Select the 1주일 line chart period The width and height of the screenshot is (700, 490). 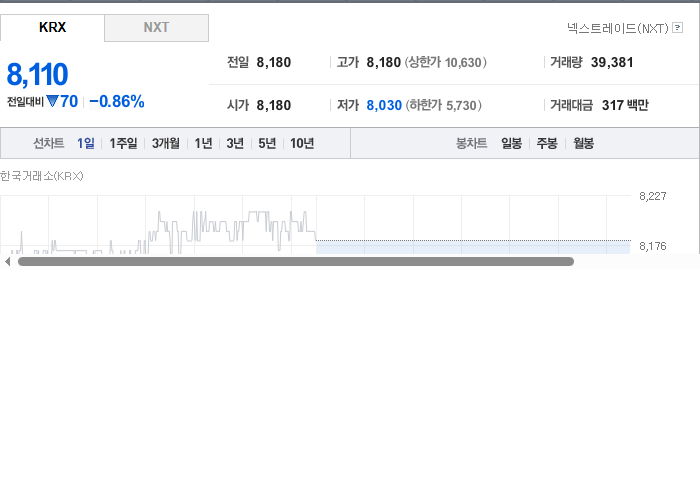[x=123, y=143]
